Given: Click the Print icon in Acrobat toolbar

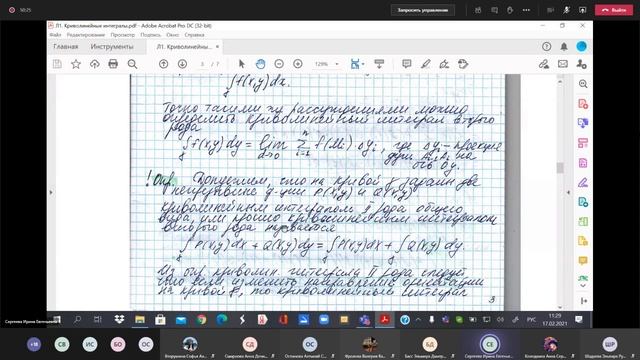Looking at the screenshot, I should coord(113,64).
